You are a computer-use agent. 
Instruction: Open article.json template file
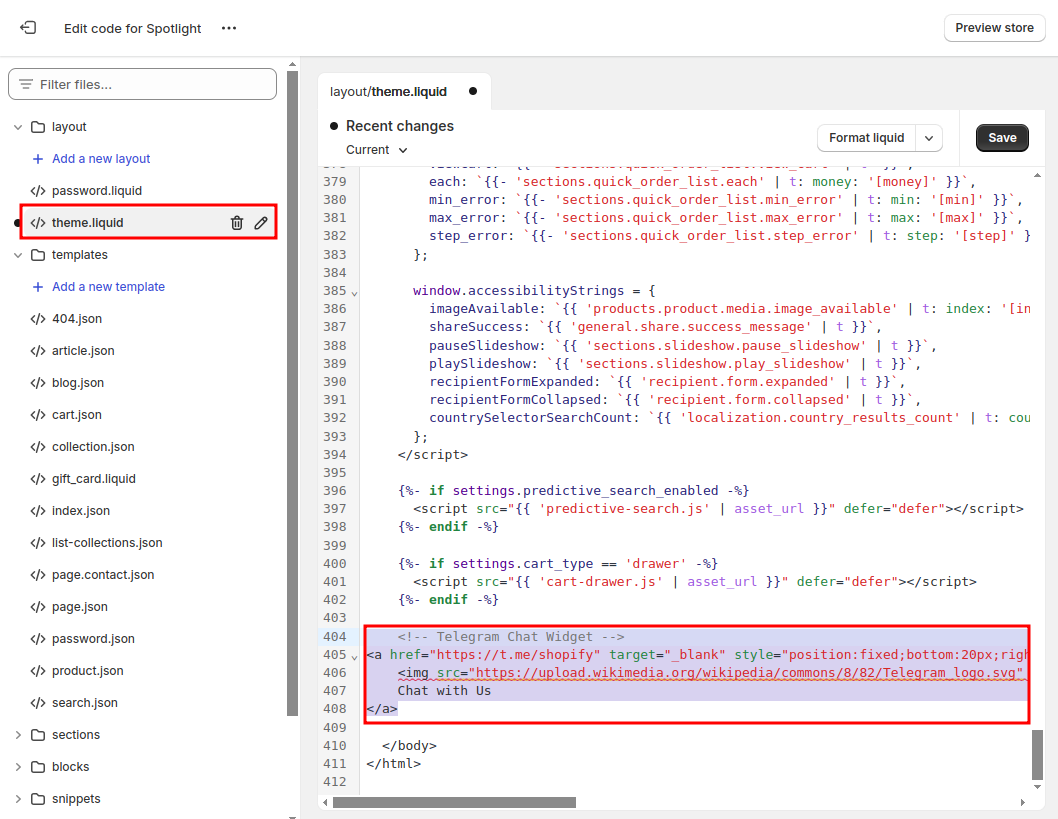83,351
